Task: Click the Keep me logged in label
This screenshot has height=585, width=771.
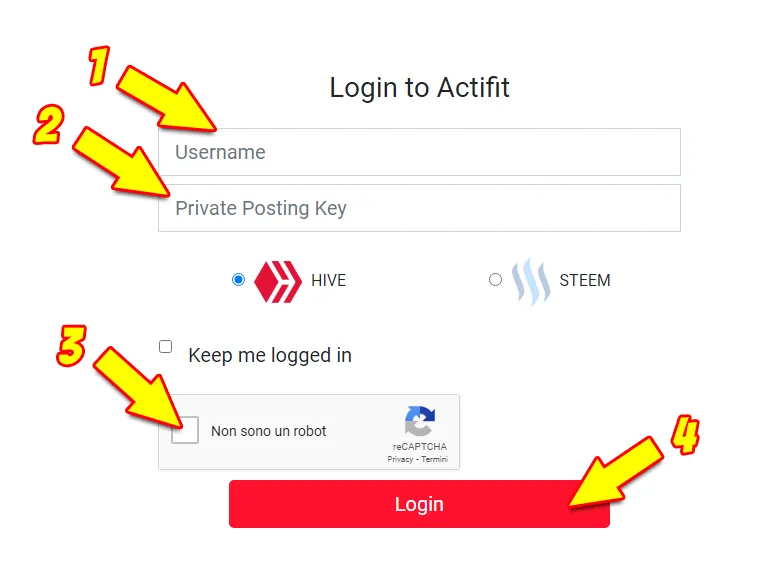Action: 270,355
